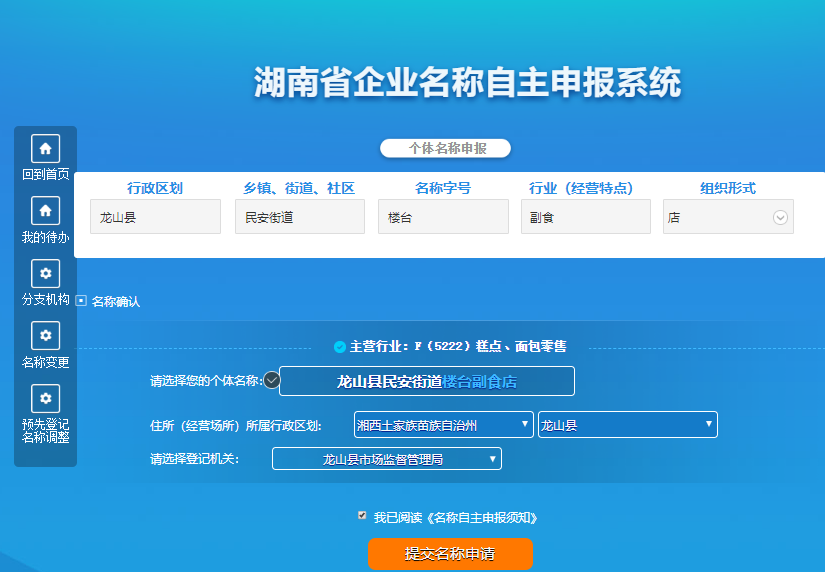This screenshot has width=825, height=572.
Task: Click the 民安街道 township input field
Action: pyautogui.click(x=300, y=216)
